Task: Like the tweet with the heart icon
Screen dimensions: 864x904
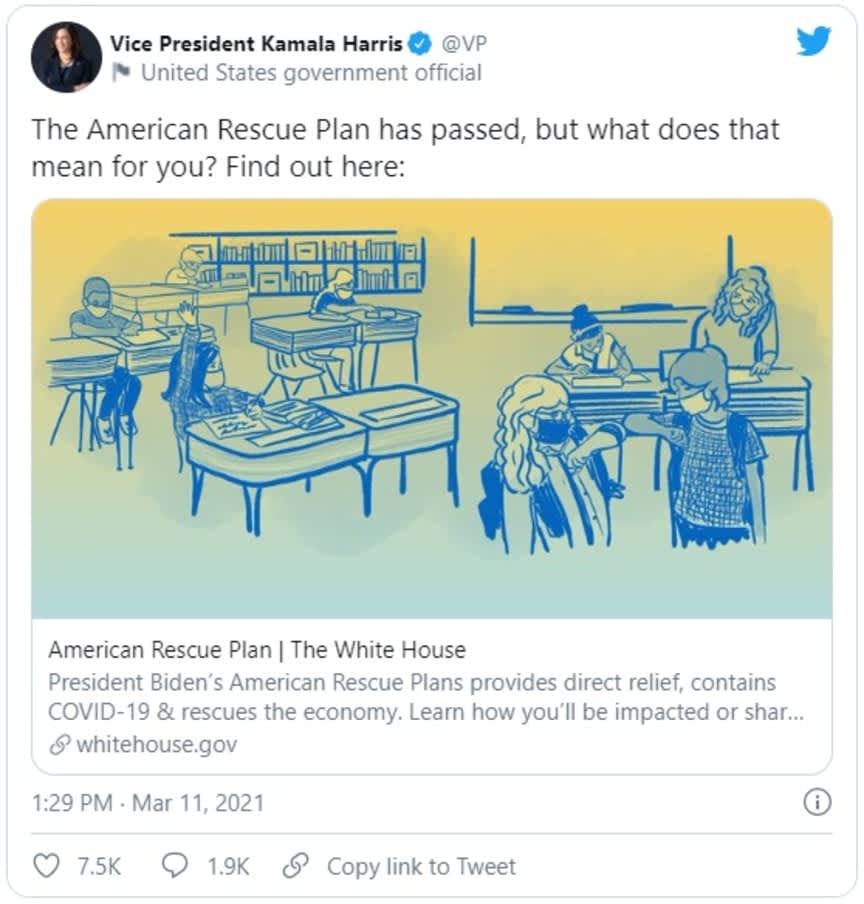Action: pyautogui.click(x=47, y=865)
